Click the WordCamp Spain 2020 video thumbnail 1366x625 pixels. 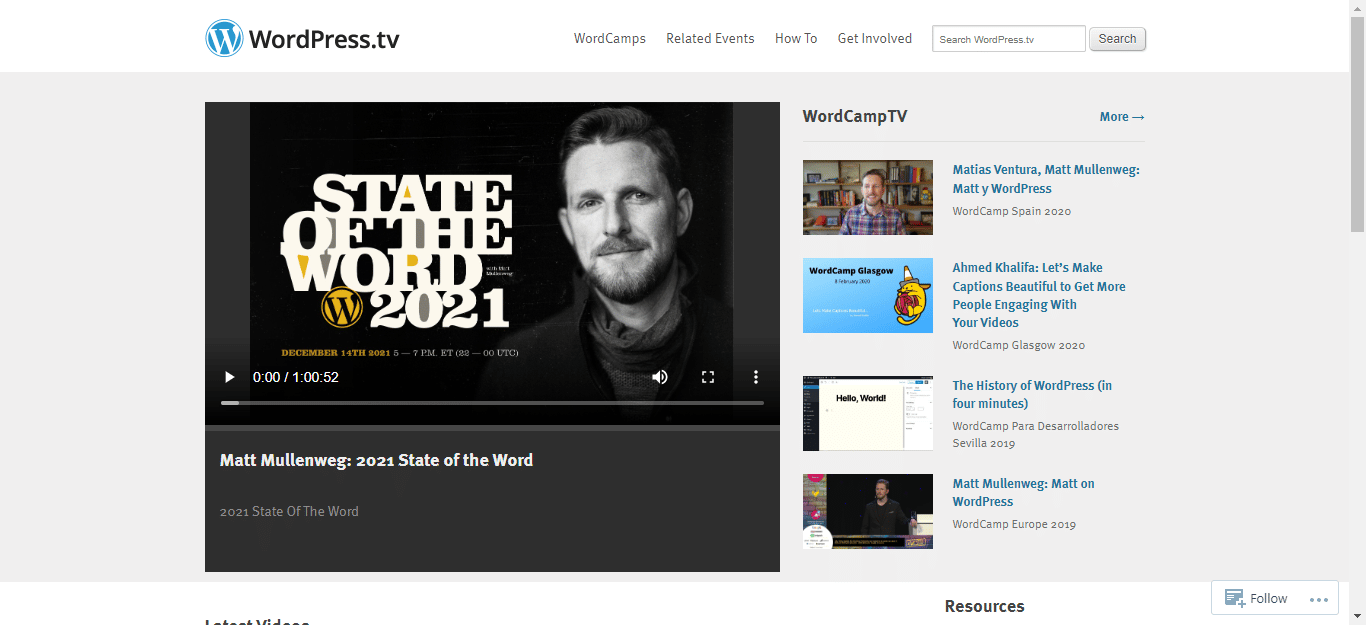(x=868, y=197)
